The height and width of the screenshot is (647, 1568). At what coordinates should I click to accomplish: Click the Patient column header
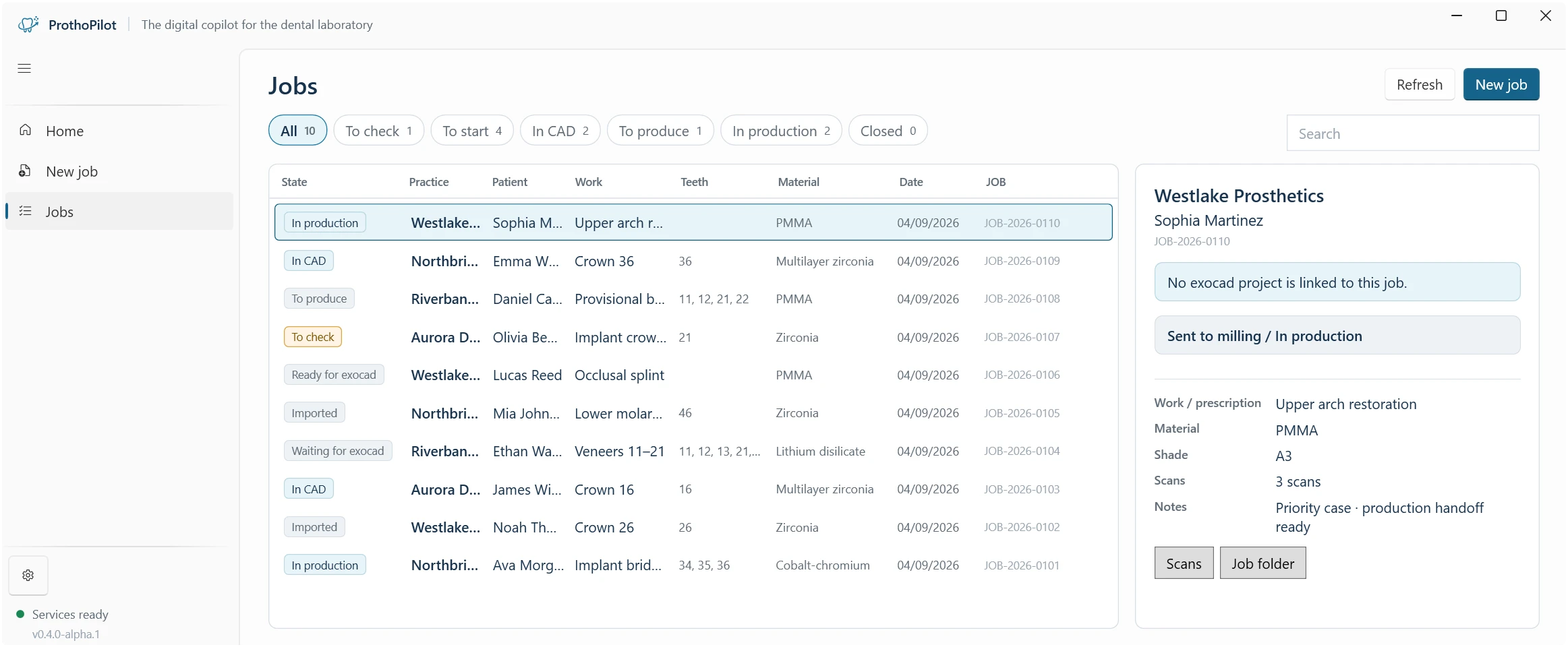[510, 182]
